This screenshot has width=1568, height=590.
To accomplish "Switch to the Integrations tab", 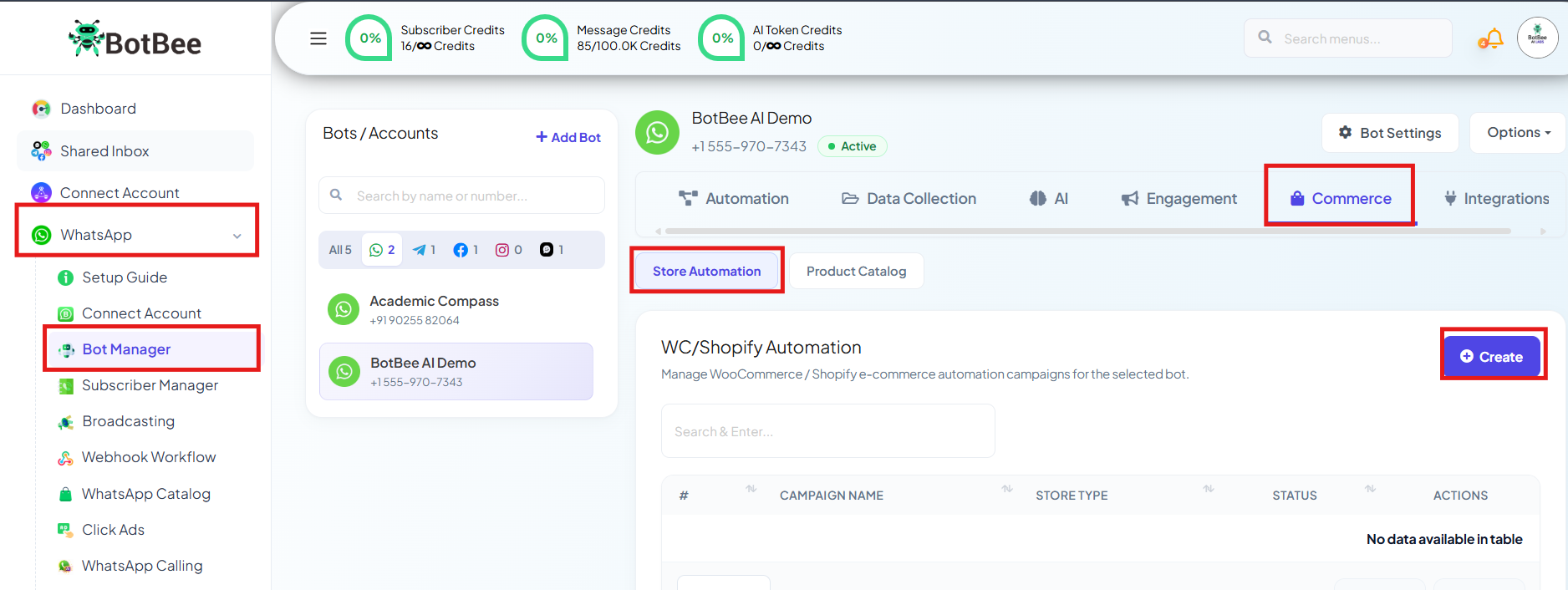I will coord(1496,199).
